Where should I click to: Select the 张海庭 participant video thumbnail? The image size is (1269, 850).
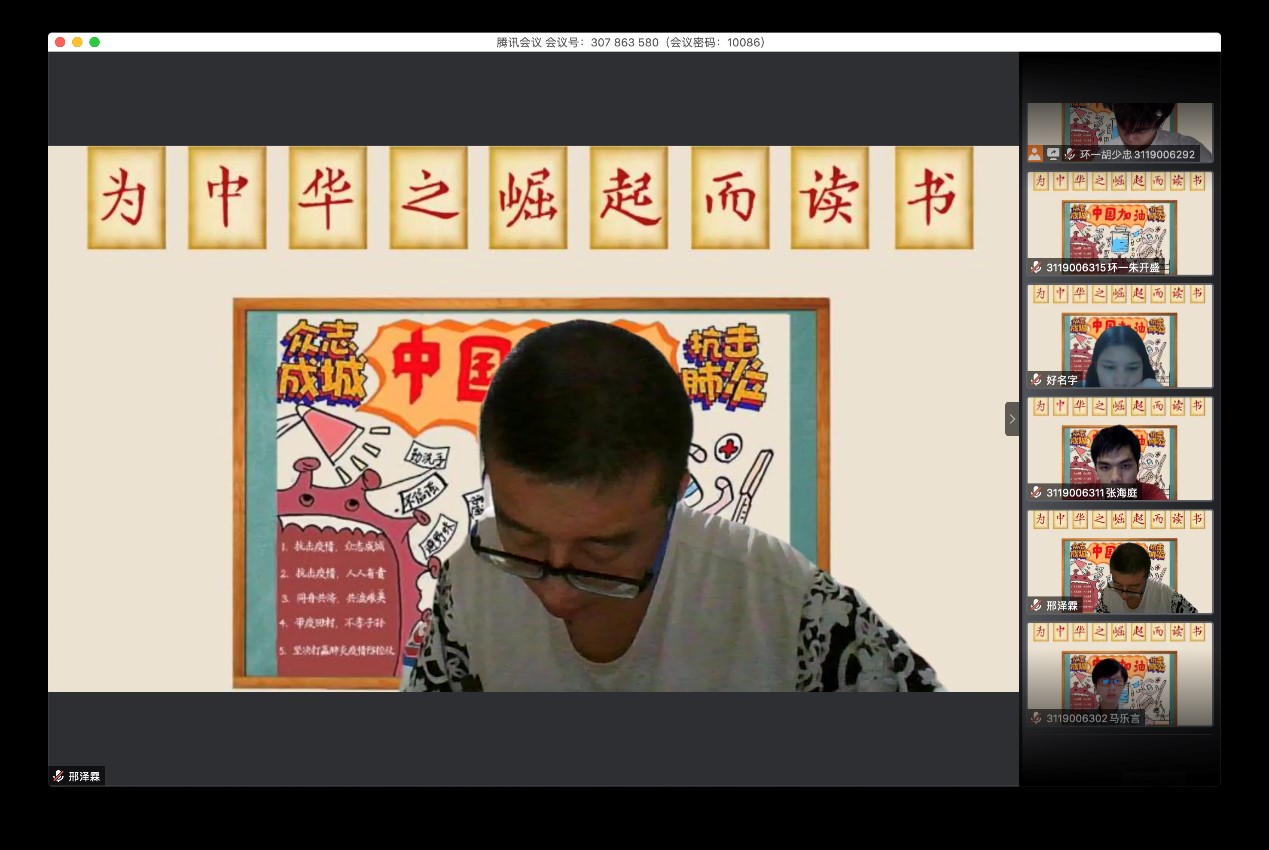(1119, 447)
